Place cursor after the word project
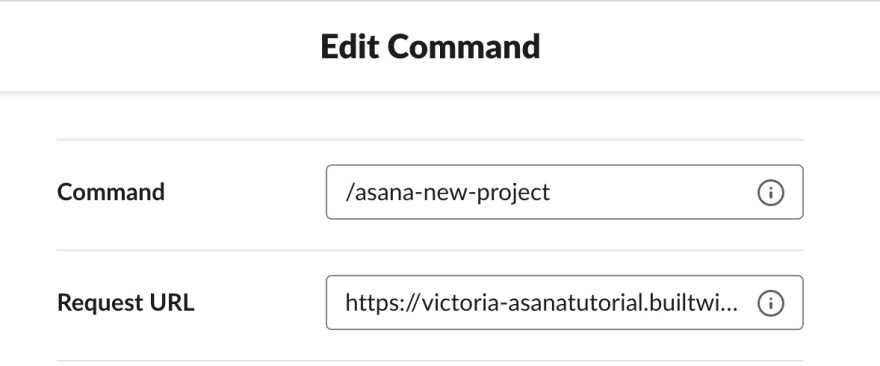The width and height of the screenshot is (880, 366). coord(551,193)
